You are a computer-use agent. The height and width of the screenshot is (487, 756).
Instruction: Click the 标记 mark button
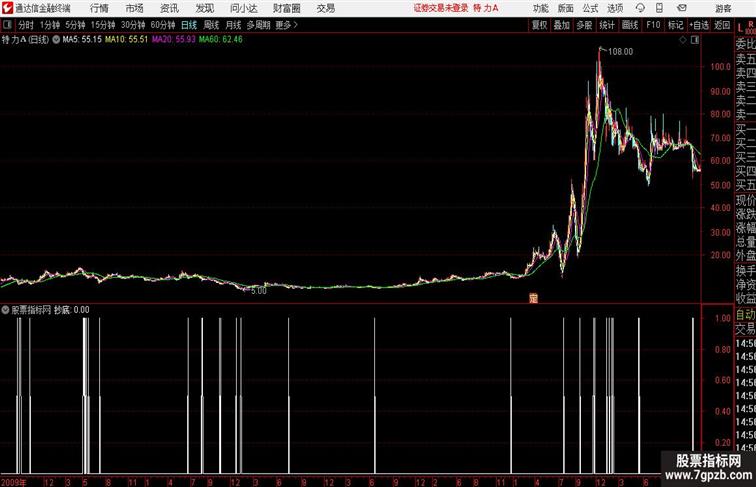(x=675, y=25)
